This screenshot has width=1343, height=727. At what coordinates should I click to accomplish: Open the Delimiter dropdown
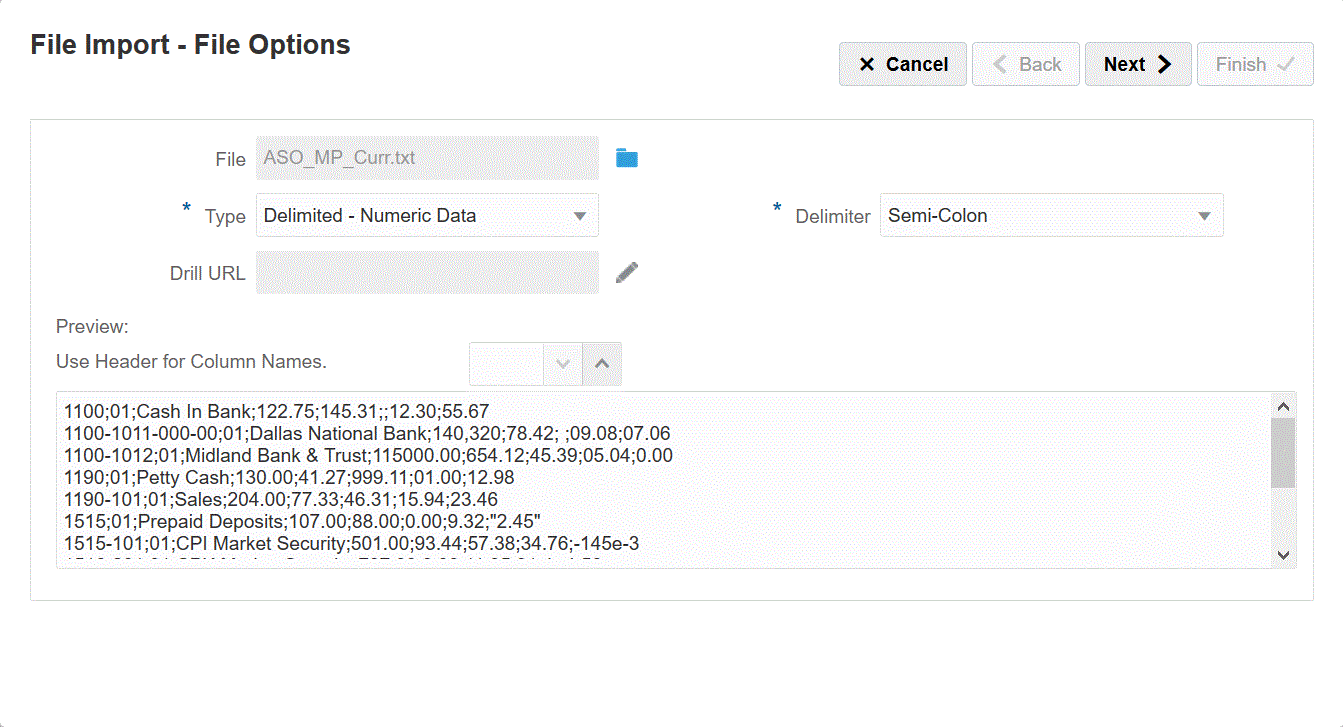[1051, 215]
